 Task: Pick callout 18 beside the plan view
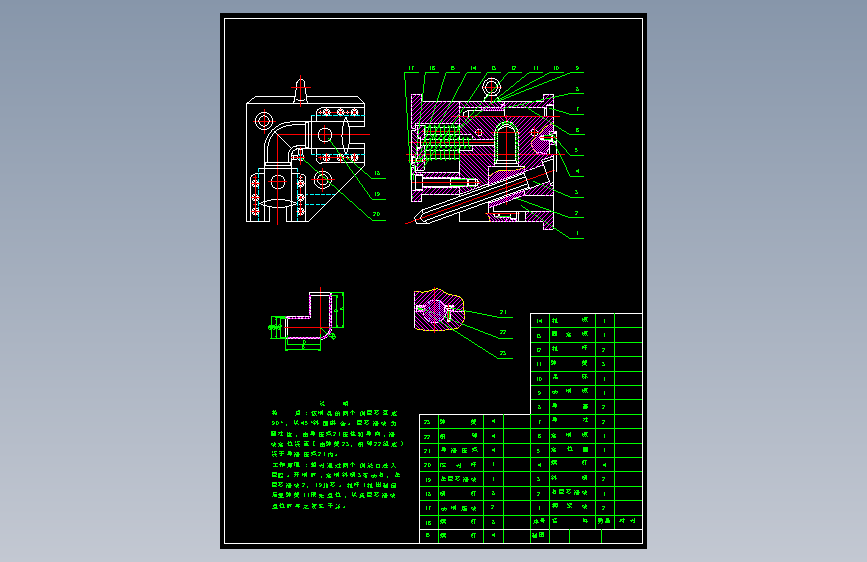coord(377,173)
